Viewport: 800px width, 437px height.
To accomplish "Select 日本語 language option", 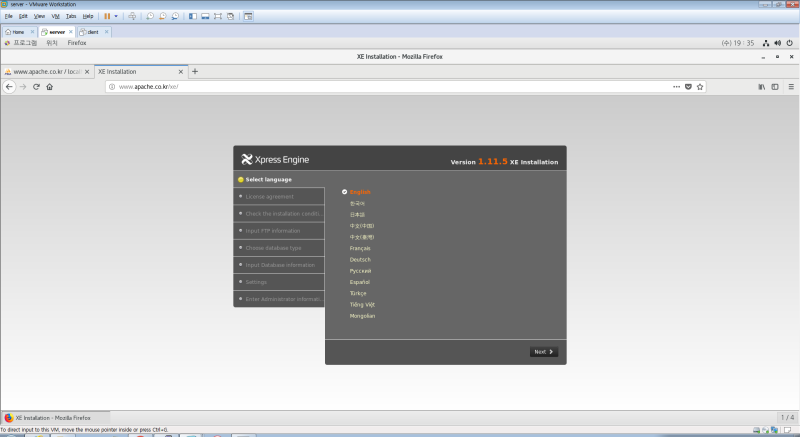I will coord(357,215).
